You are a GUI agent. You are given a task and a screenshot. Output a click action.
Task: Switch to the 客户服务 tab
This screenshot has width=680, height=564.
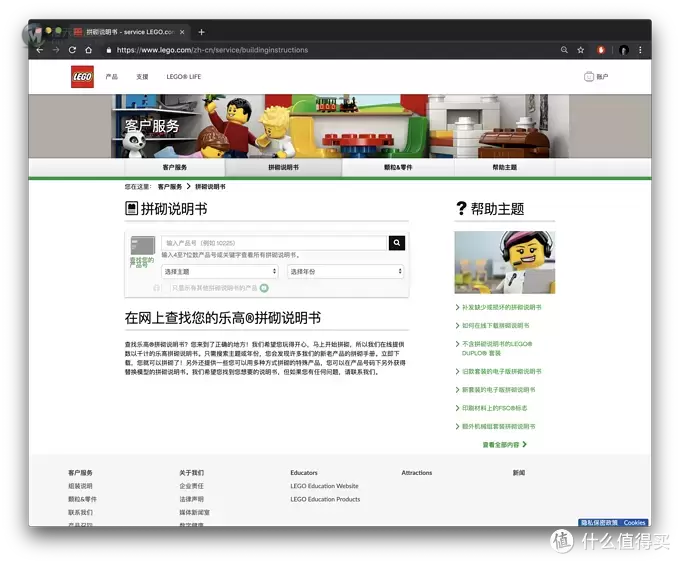coord(175,167)
